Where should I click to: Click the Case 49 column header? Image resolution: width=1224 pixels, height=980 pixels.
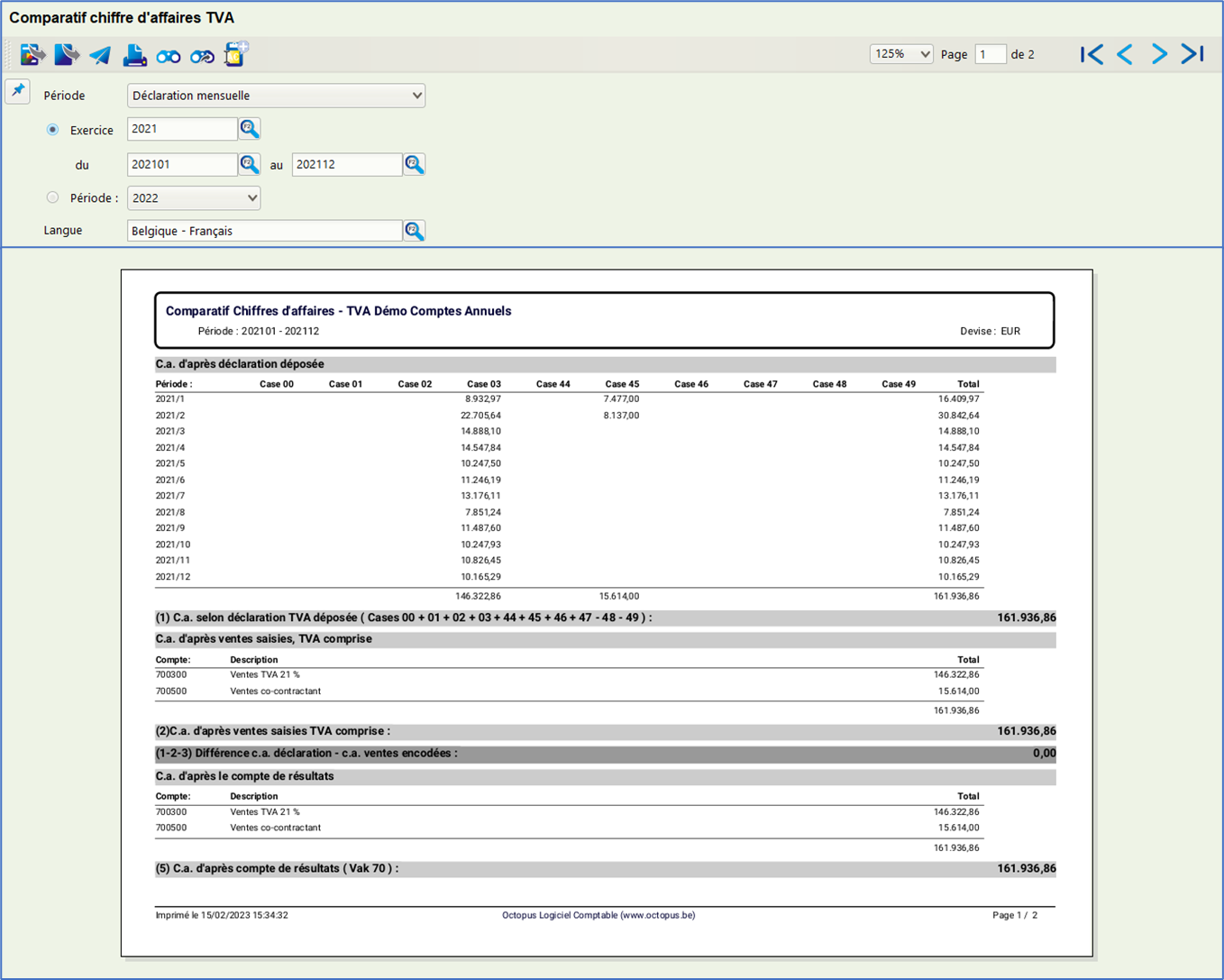point(899,384)
